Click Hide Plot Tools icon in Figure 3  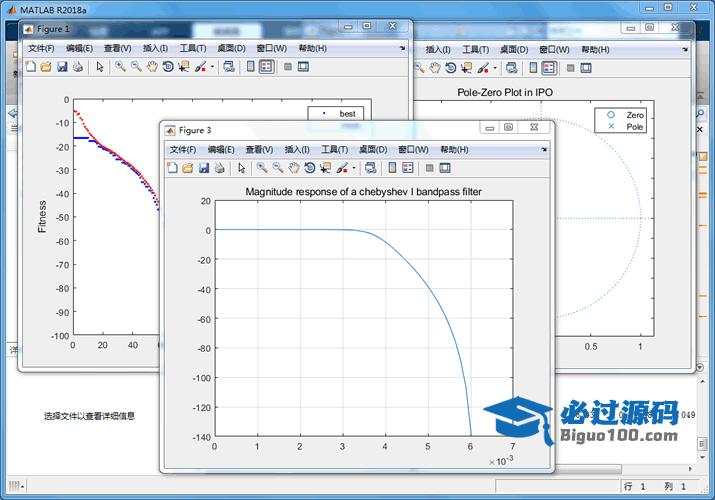pyautogui.click(x=430, y=168)
